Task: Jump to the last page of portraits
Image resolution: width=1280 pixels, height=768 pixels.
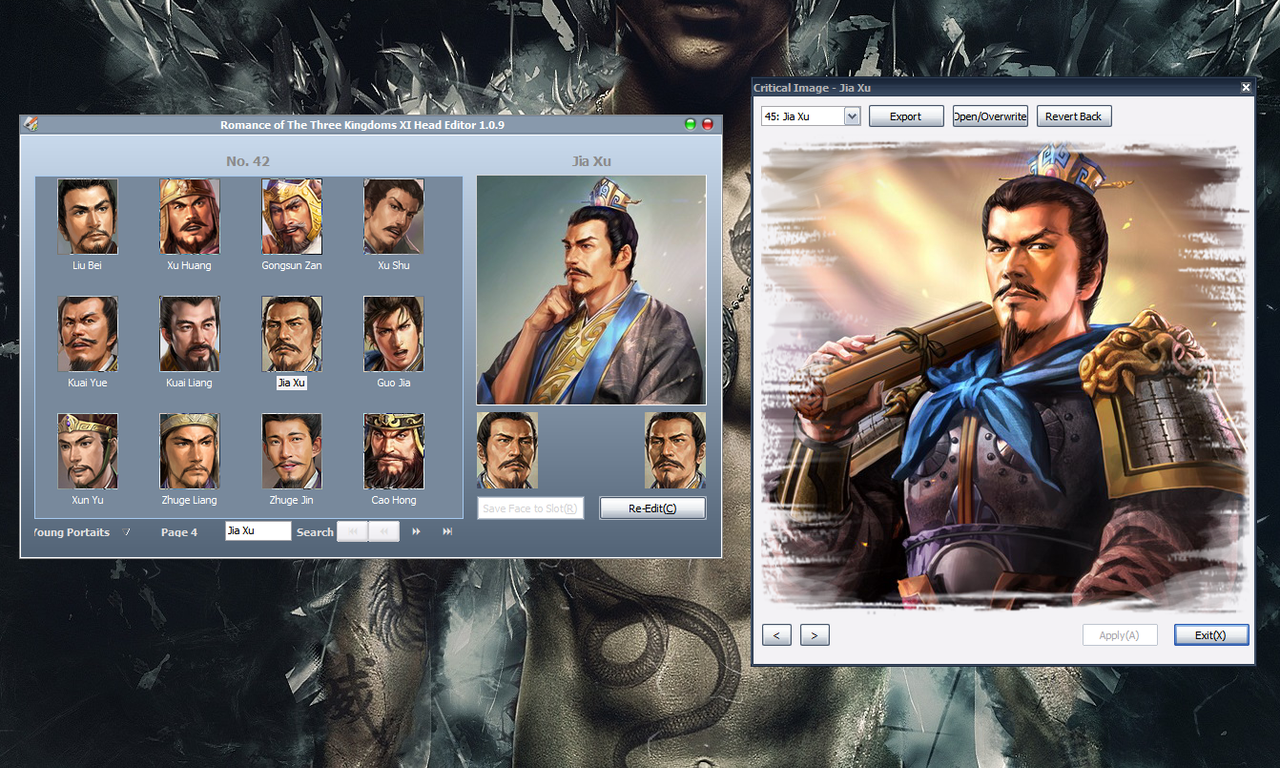Action: (447, 531)
